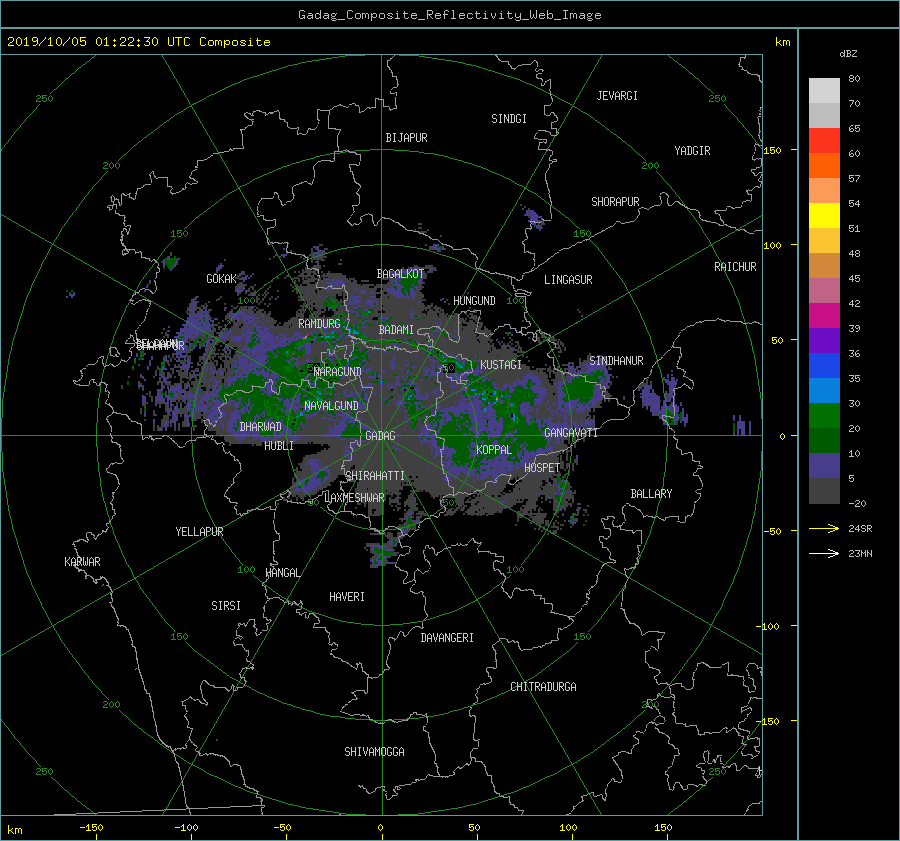Click the GADAG radar center label
This screenshot has height=841, width=900.
pyautogui.click(x=381, y=436)
